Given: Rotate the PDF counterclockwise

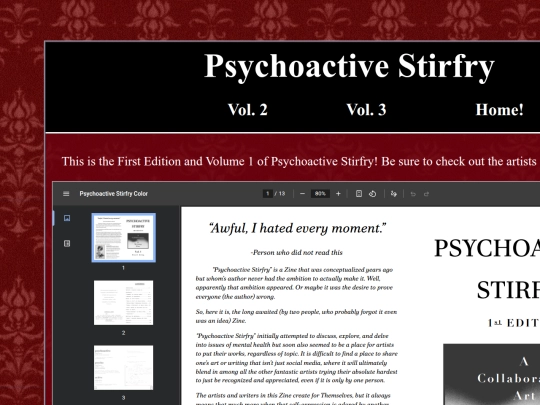Looking at the screenshot, I should [x=372, y=194].
